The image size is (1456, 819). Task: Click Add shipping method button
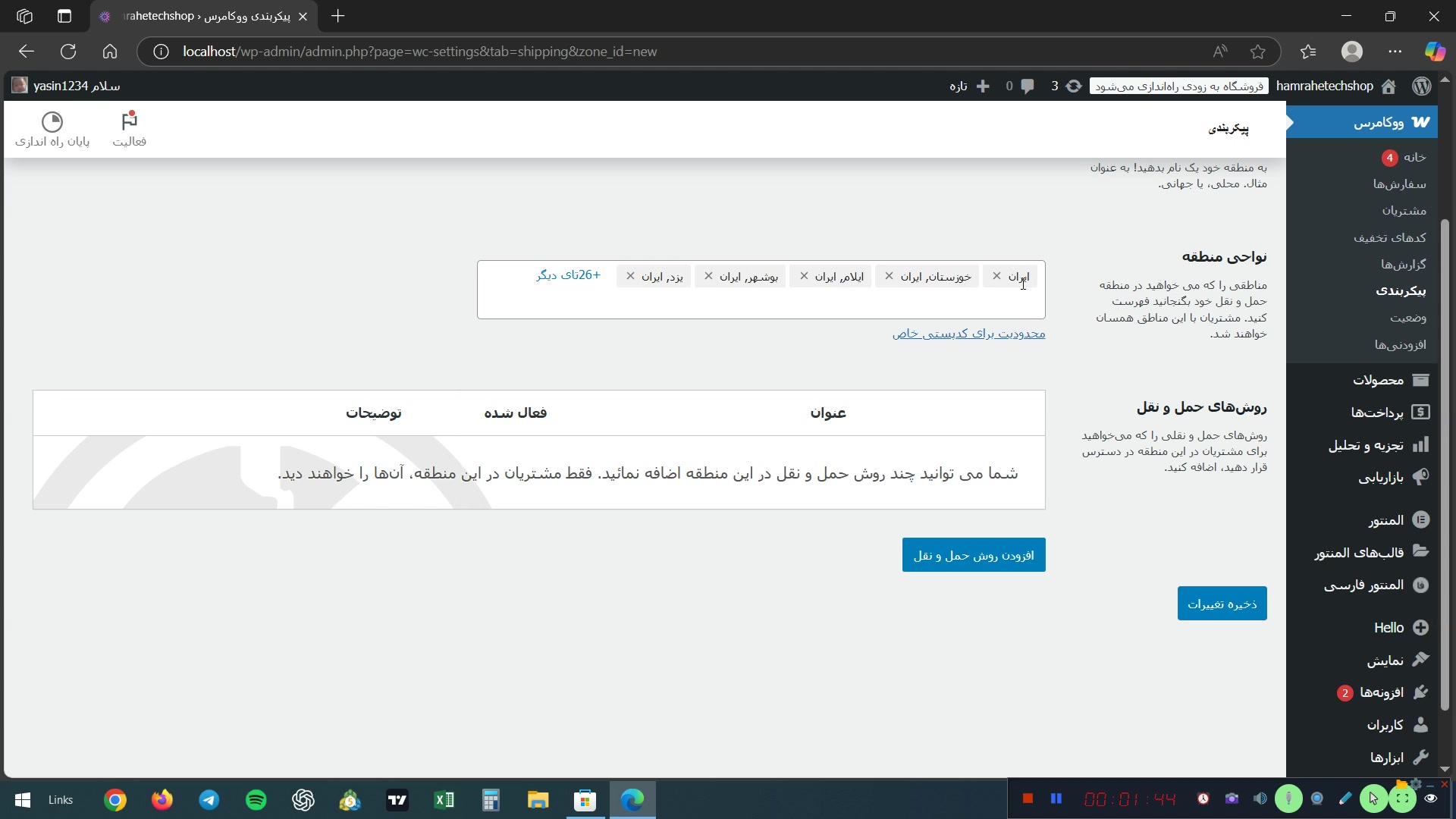(973, 555)
